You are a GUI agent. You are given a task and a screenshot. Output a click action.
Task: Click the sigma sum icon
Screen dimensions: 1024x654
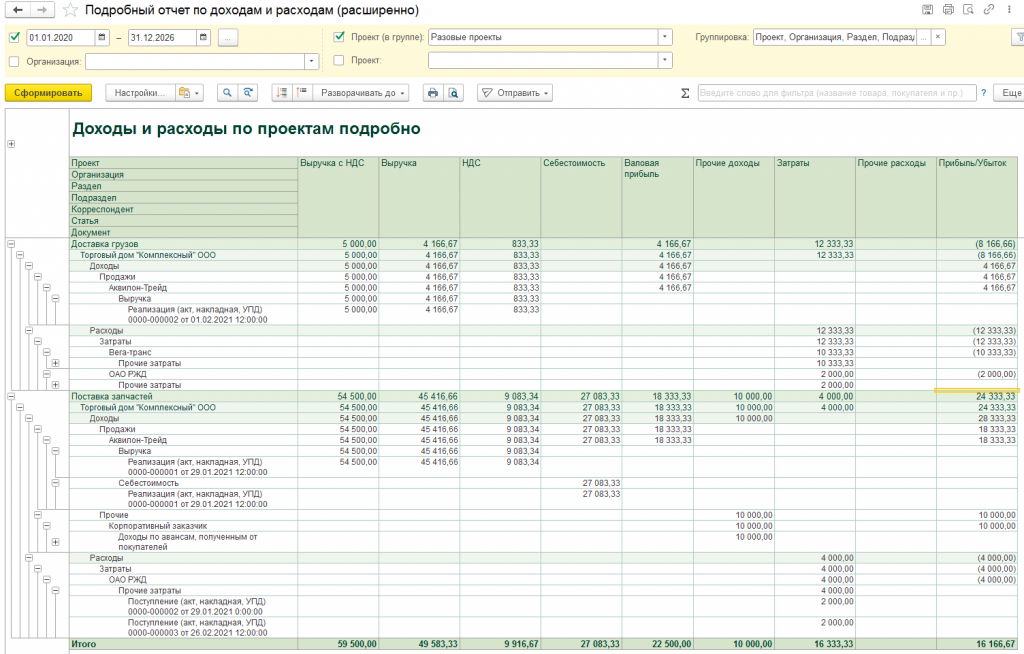pos(685,93)
